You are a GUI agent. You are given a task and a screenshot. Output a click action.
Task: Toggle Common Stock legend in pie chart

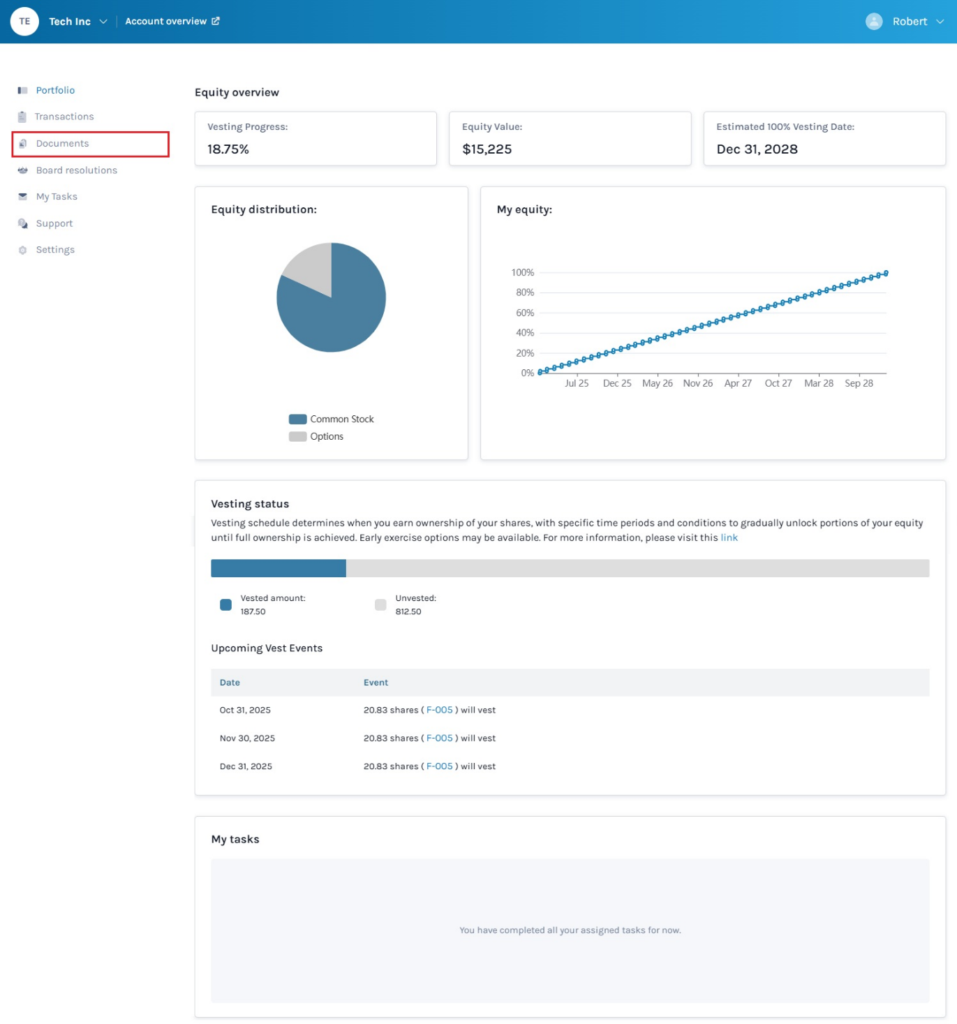click(x=298, y=419)
